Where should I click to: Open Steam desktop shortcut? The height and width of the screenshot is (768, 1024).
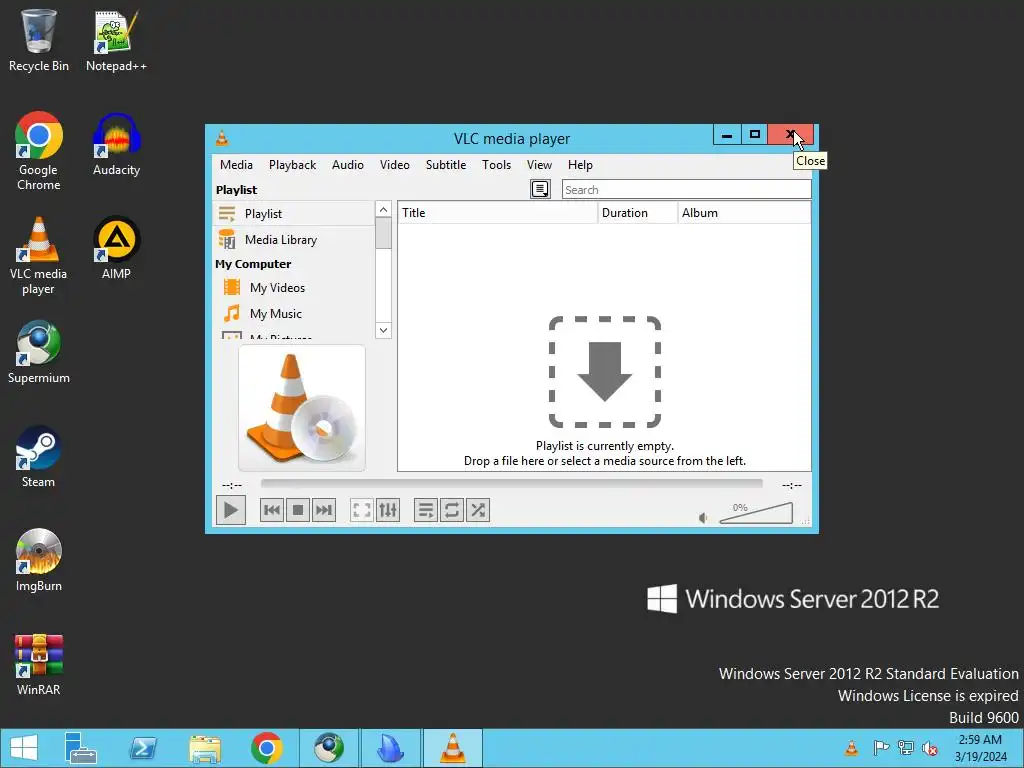(x=39, y=456)
